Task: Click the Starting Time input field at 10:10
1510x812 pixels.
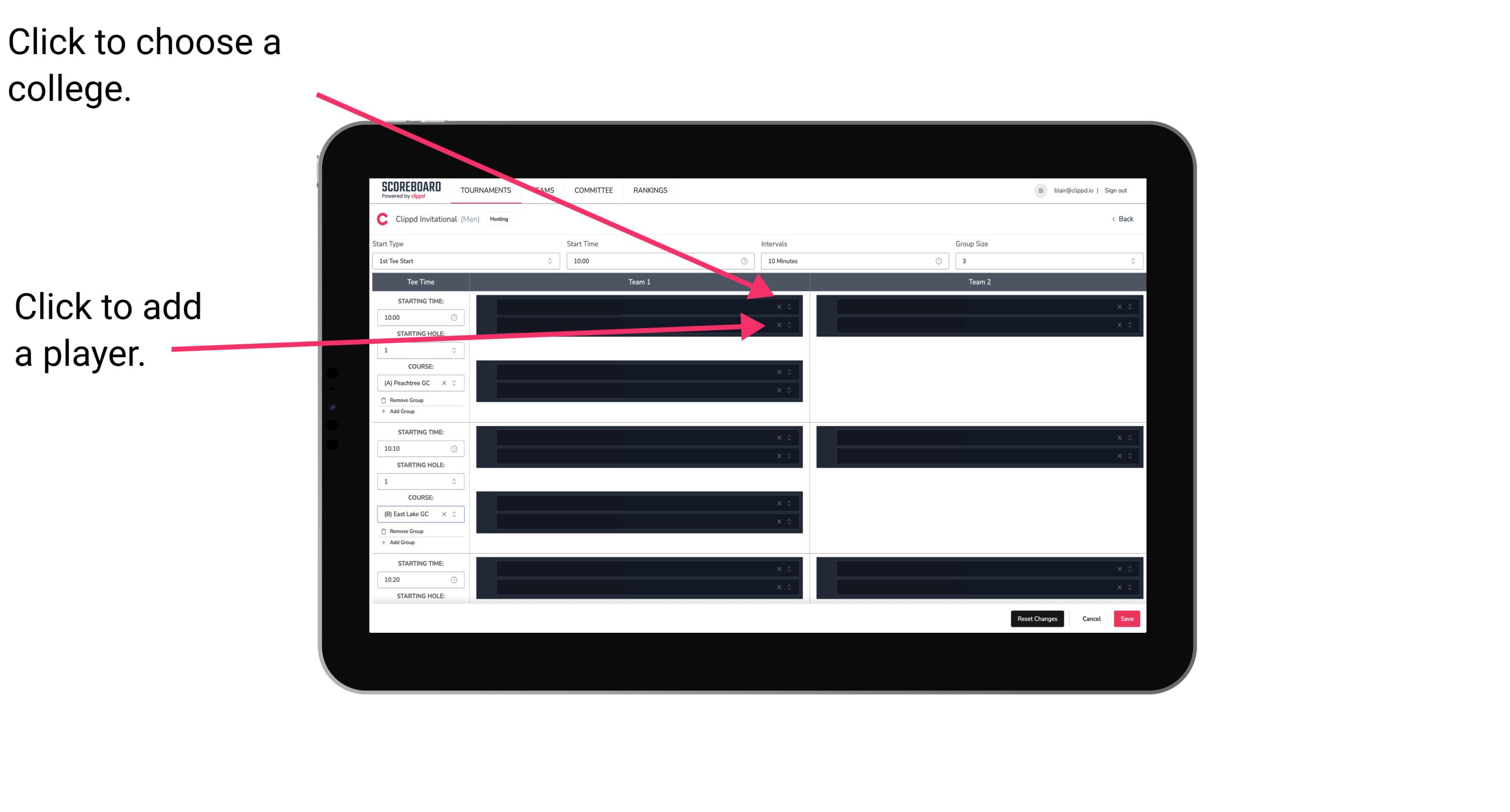Action: (418, 448)
